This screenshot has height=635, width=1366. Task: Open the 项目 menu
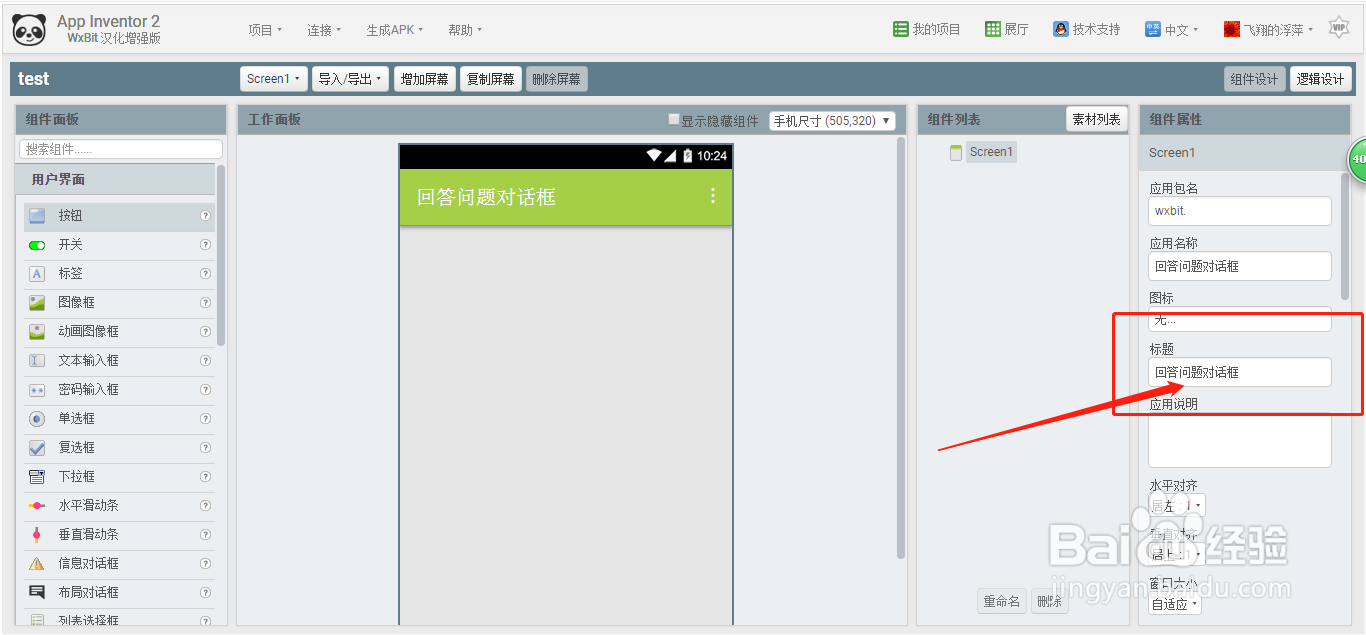point(265,30)
